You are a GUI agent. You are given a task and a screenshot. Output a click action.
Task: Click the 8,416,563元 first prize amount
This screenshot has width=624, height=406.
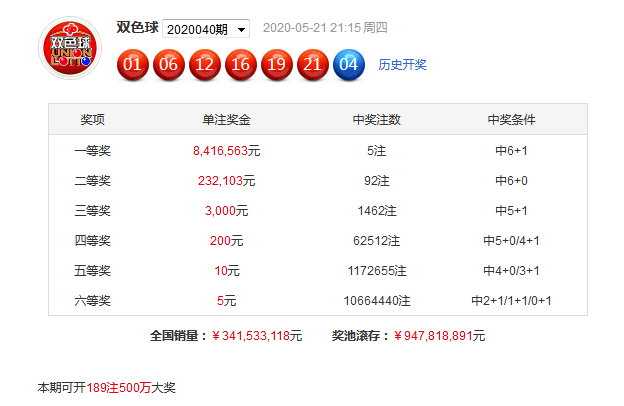tap(226, 151)
